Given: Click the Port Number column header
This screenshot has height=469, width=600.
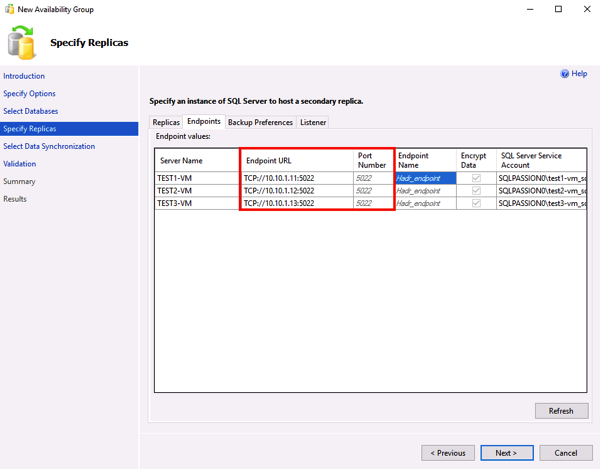Looking at the screenshot, I should point(374,160).
